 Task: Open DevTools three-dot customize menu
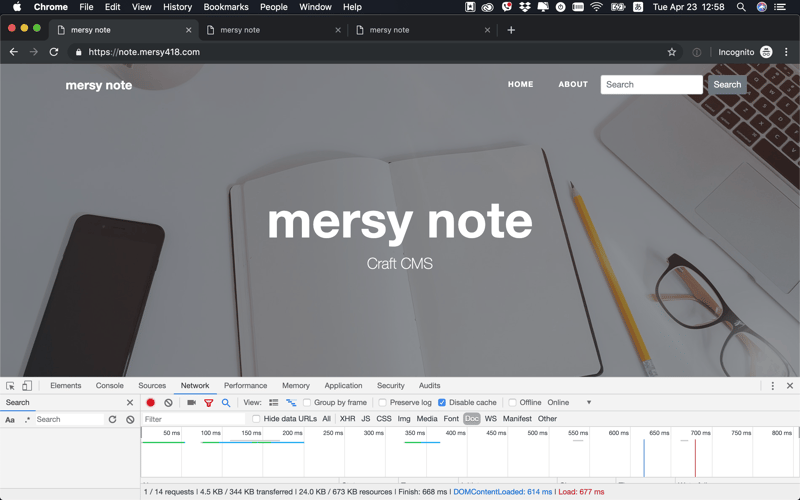(772, 386)
